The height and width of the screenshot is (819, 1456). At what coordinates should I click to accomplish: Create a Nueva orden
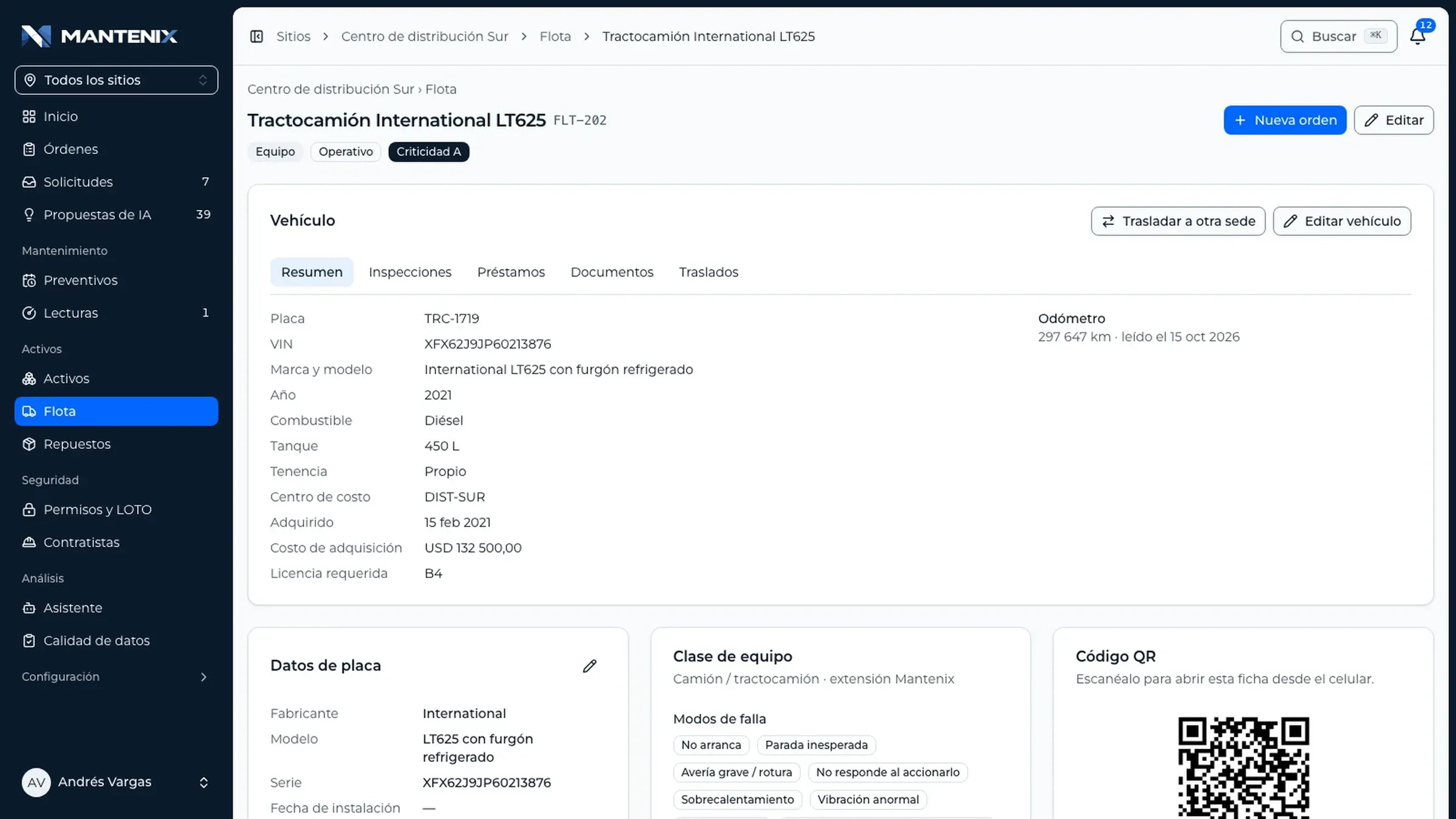click(1285, 120)
